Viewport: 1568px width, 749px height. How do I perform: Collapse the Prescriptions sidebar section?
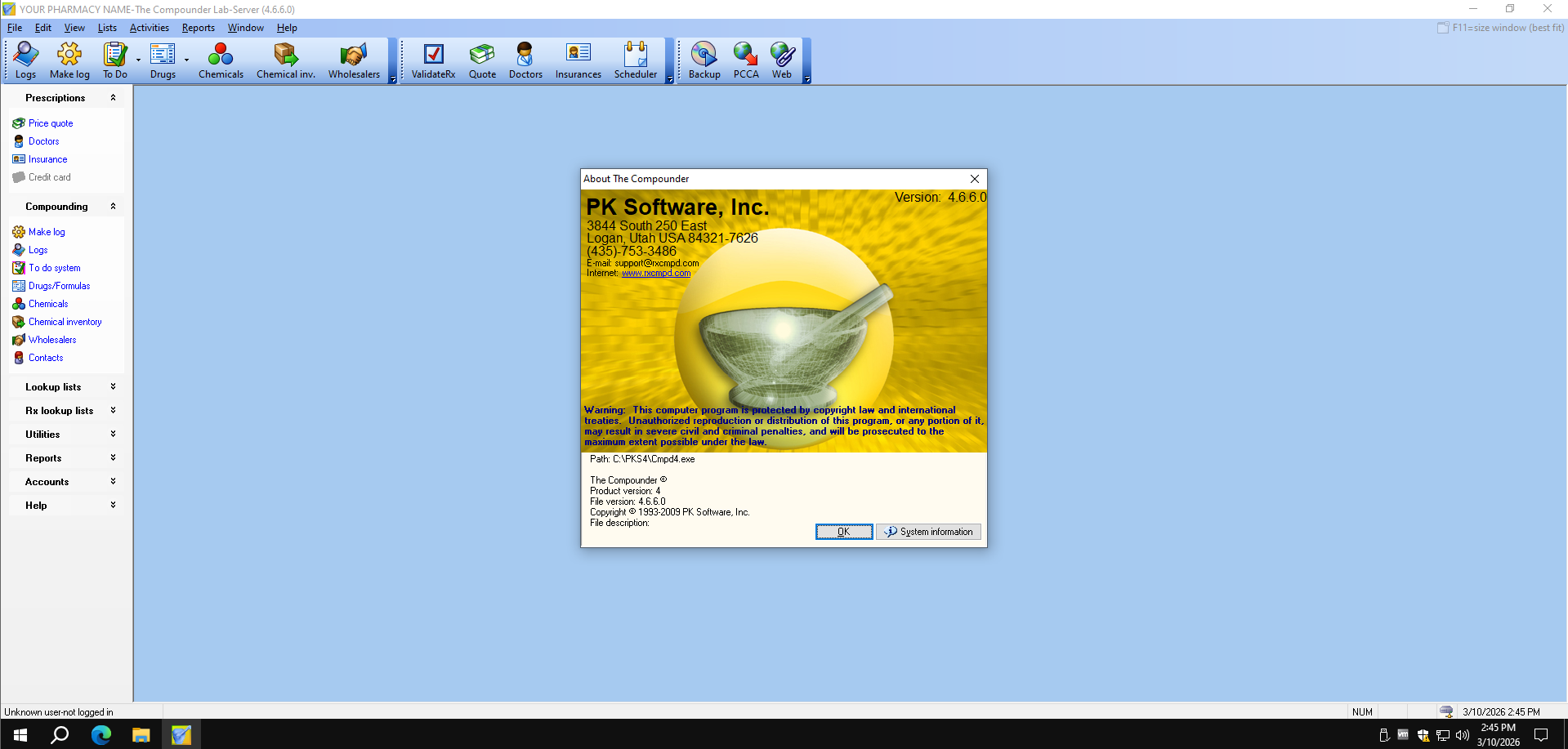coord(113,98)
